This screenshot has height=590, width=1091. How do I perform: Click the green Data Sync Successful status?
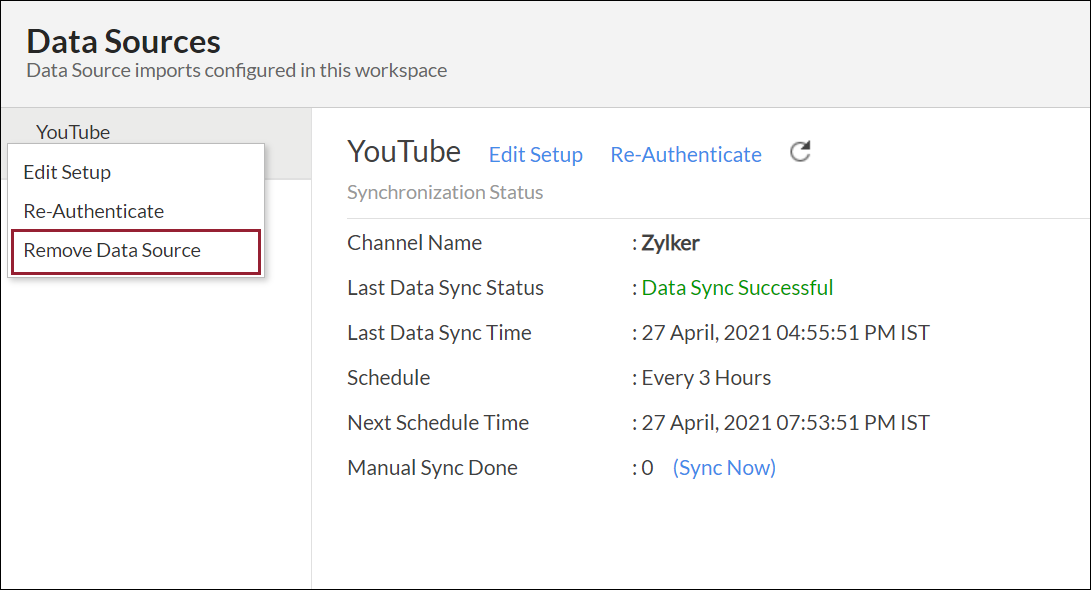[737, 287]
